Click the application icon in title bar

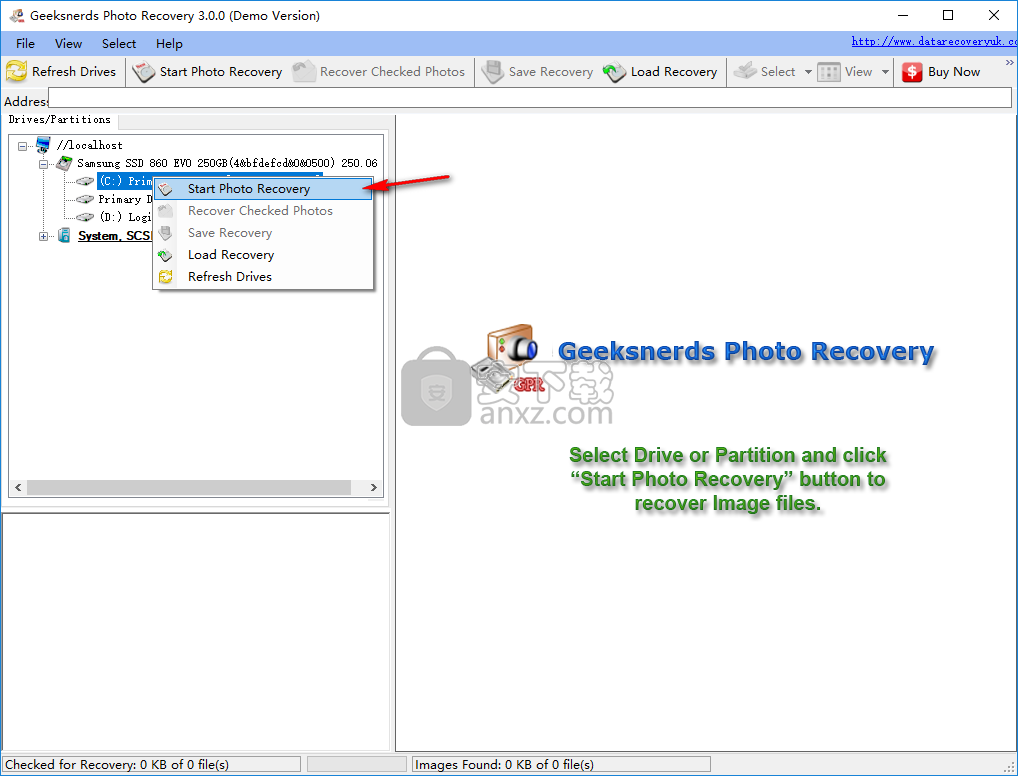[x=16, y=16]
